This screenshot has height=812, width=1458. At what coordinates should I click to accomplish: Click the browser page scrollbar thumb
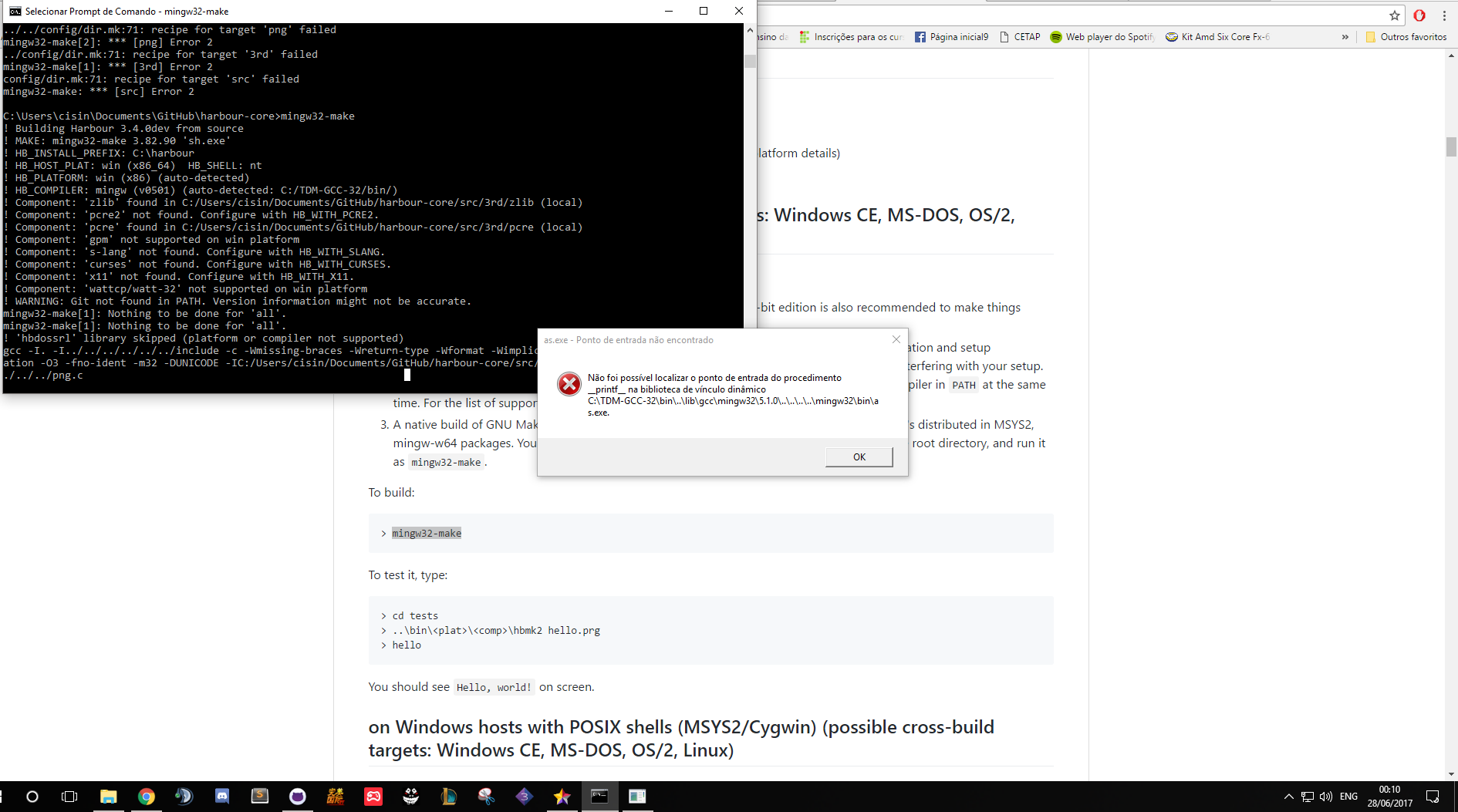(1451, 147)
